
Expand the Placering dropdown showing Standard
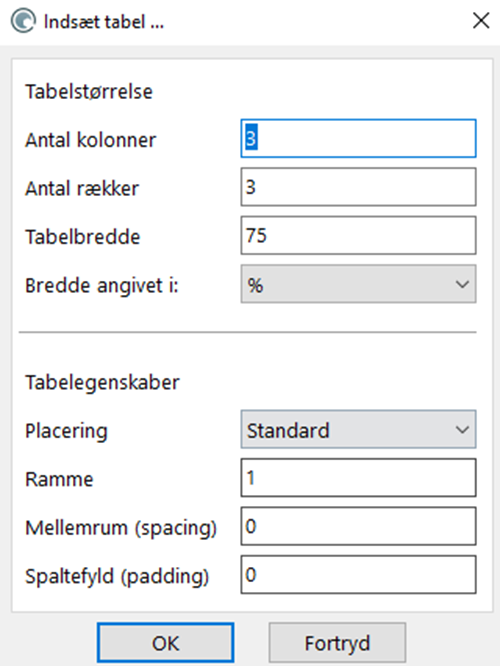pos(358,429)
